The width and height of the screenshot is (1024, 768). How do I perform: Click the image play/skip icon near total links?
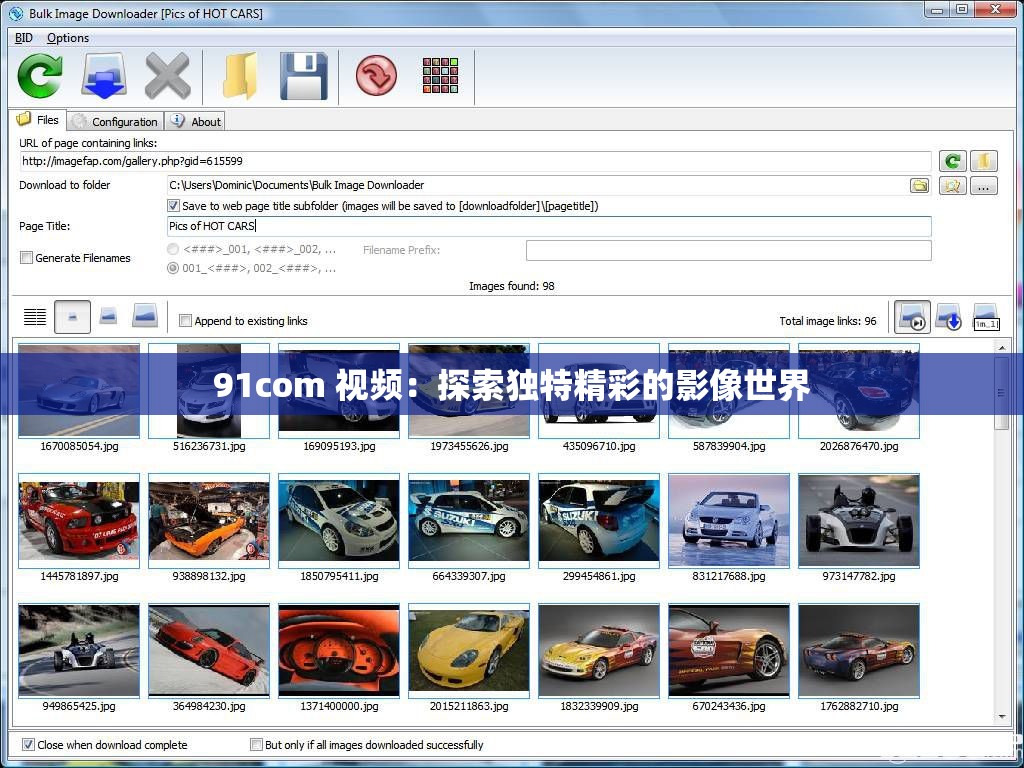(912, 317)
